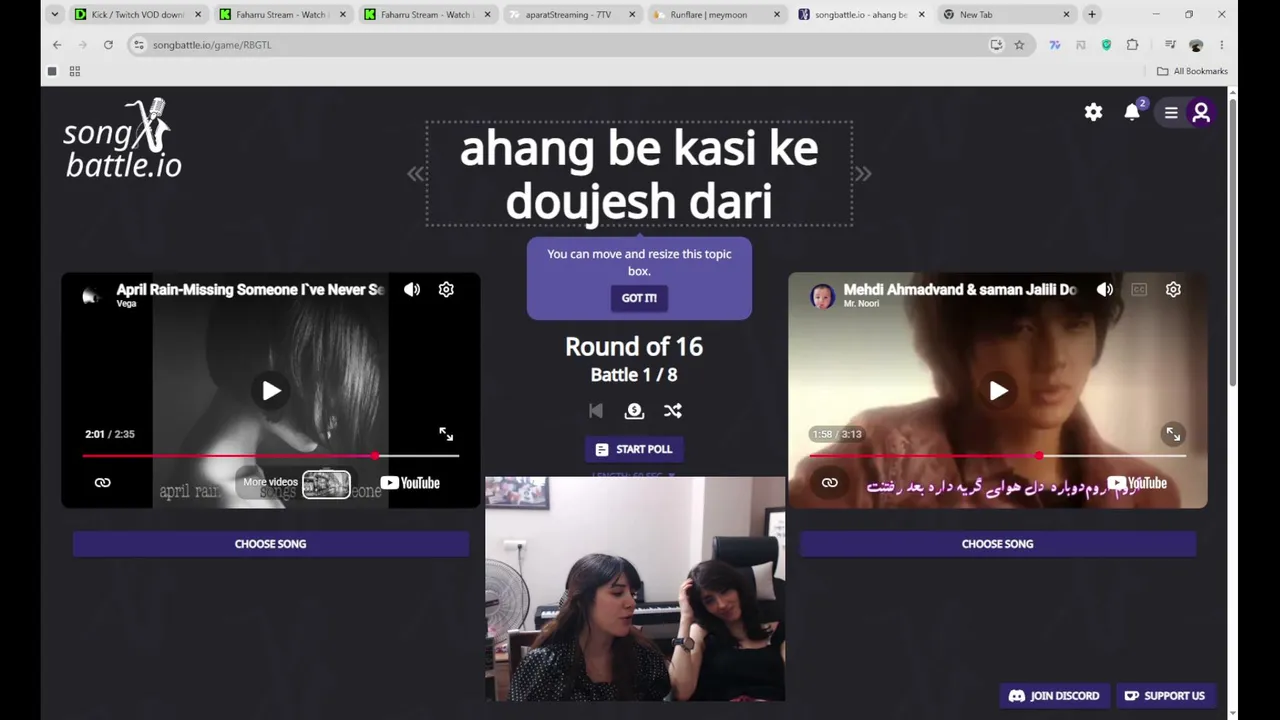Click the address bar URL
This screenshot has height=720, width=1280.
[212, 45]
